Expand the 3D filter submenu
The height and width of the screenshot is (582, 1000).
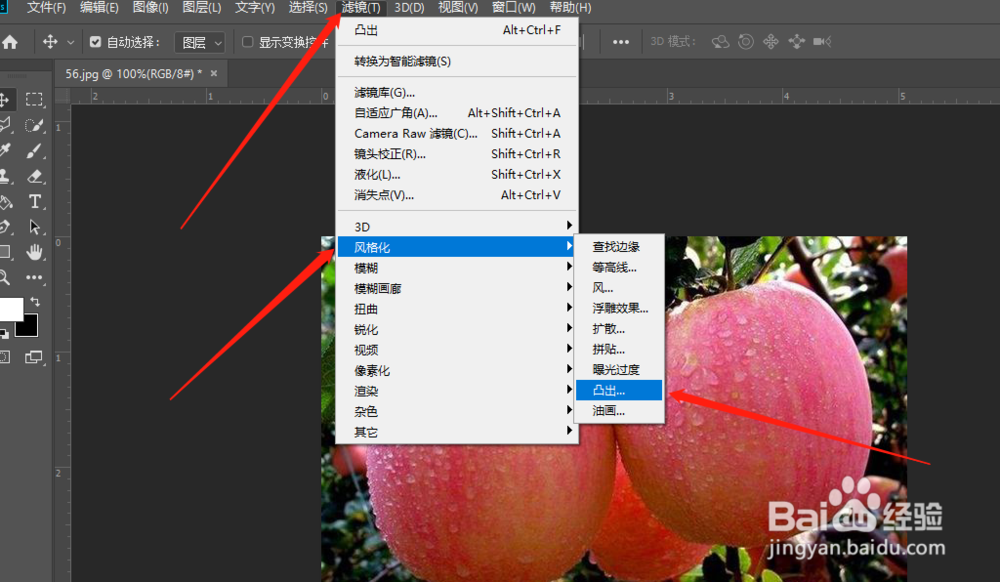tap(457, 226)
